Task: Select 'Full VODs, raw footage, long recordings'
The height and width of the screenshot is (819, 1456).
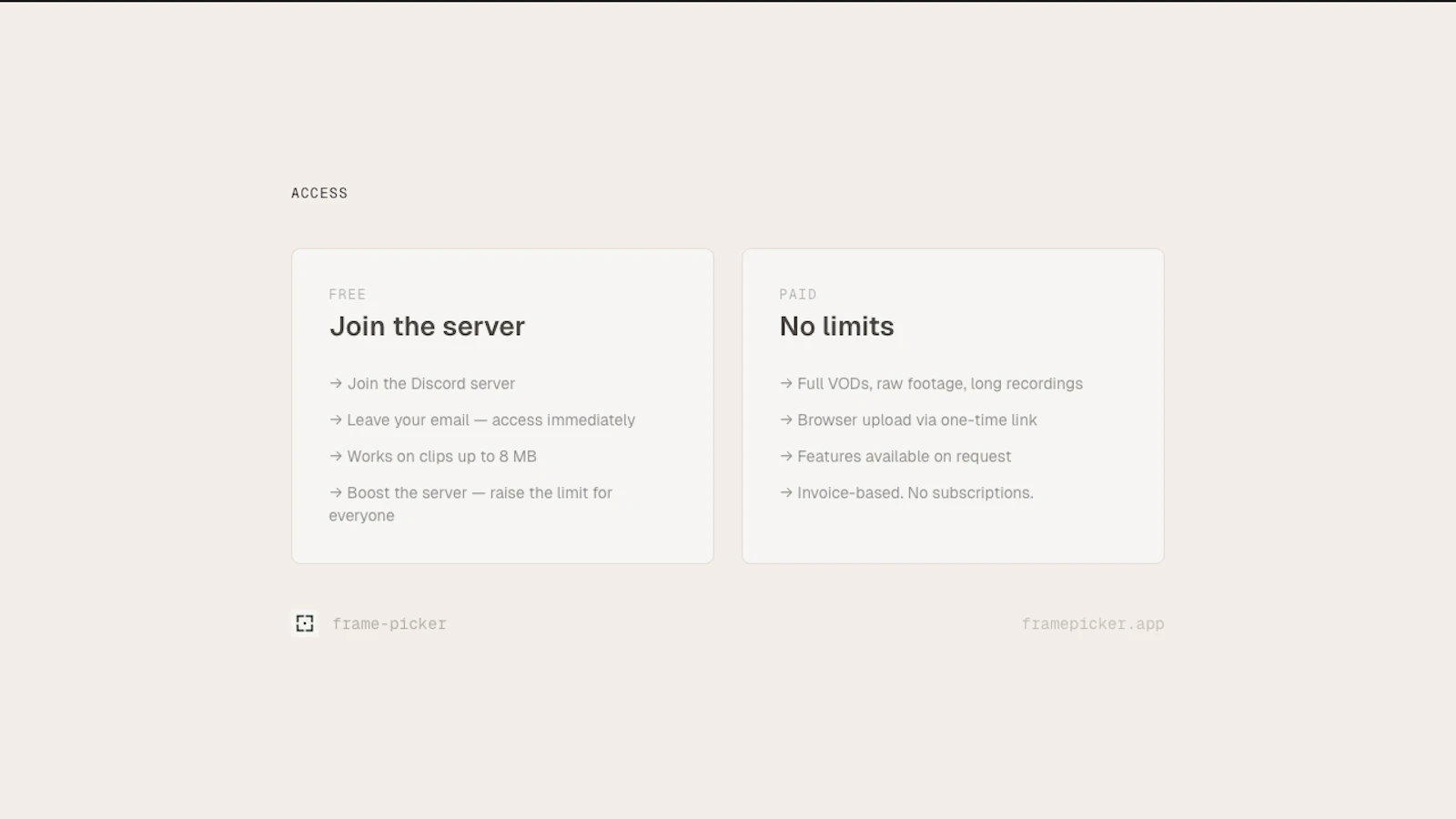Action: tap(931, 384)
